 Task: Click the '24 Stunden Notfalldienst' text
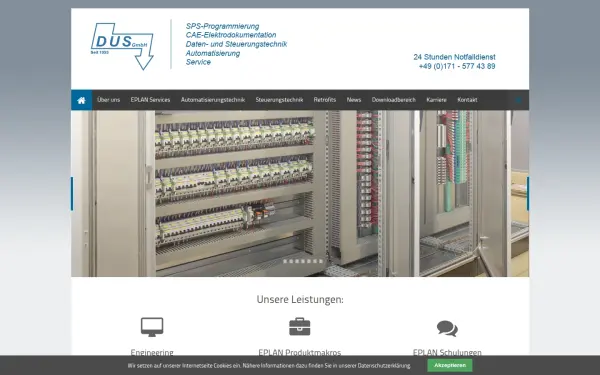455,57
